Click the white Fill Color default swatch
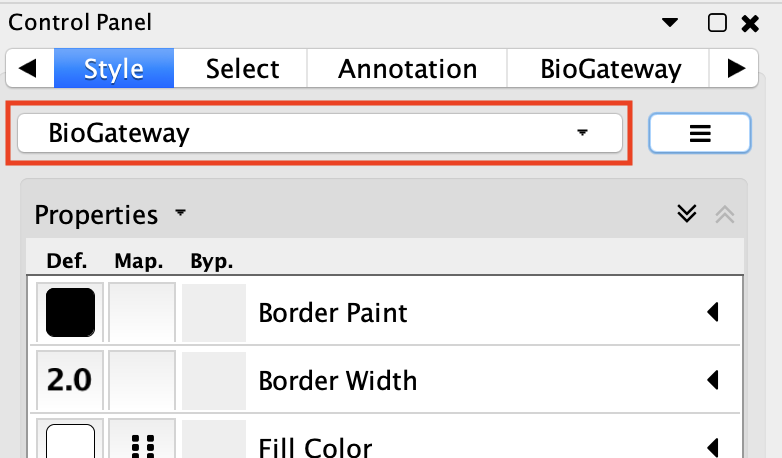The height and width of the screenshot is (458, 782). 70,442
